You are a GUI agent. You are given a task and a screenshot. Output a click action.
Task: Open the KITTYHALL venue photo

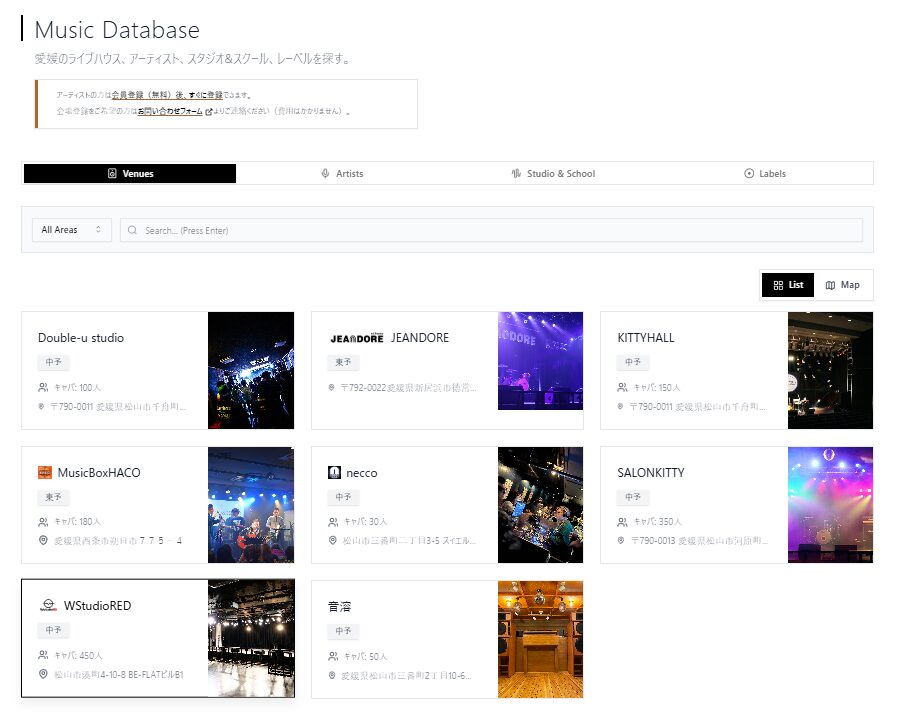click(830, 370)
